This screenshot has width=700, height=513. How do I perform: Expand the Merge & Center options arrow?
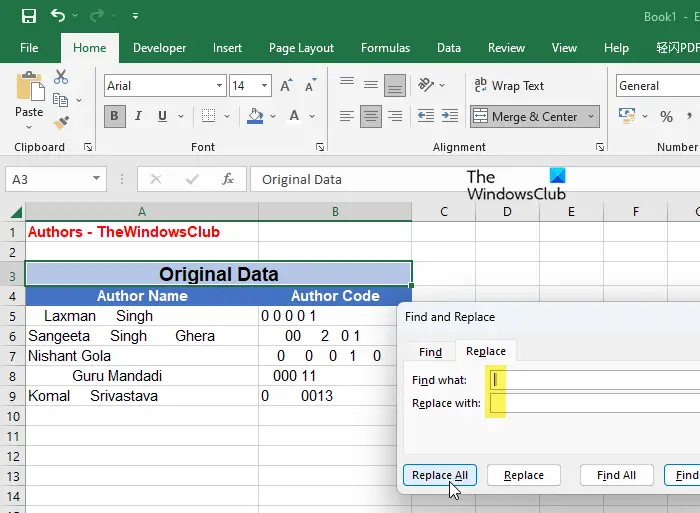point(591,117)
